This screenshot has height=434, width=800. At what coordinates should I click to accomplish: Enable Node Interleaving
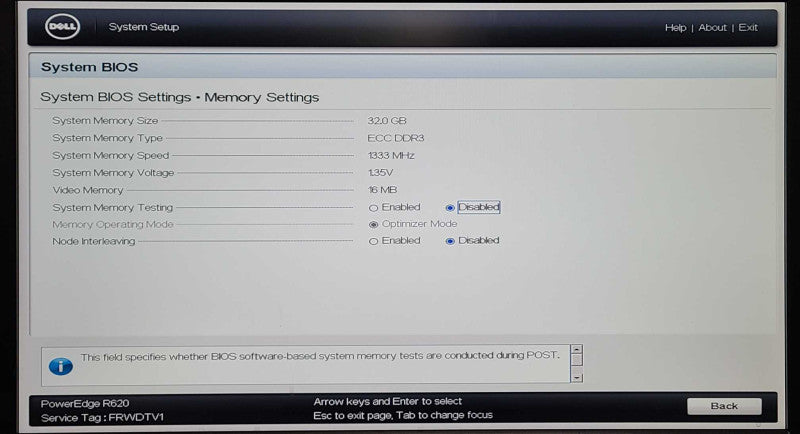coord(373,241)
